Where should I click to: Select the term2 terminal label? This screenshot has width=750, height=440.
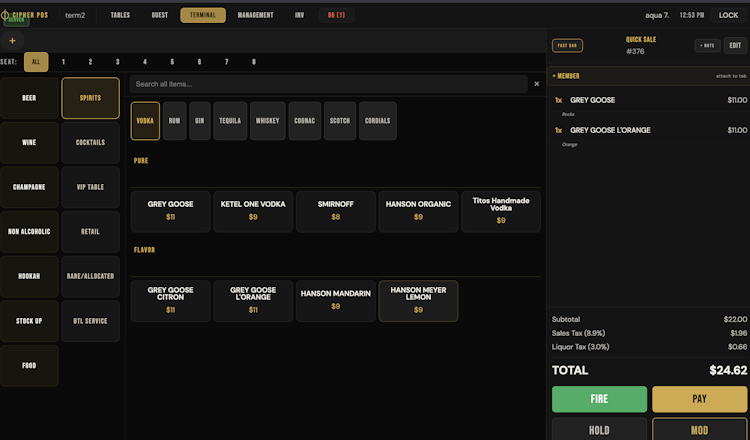coord(75,15)
